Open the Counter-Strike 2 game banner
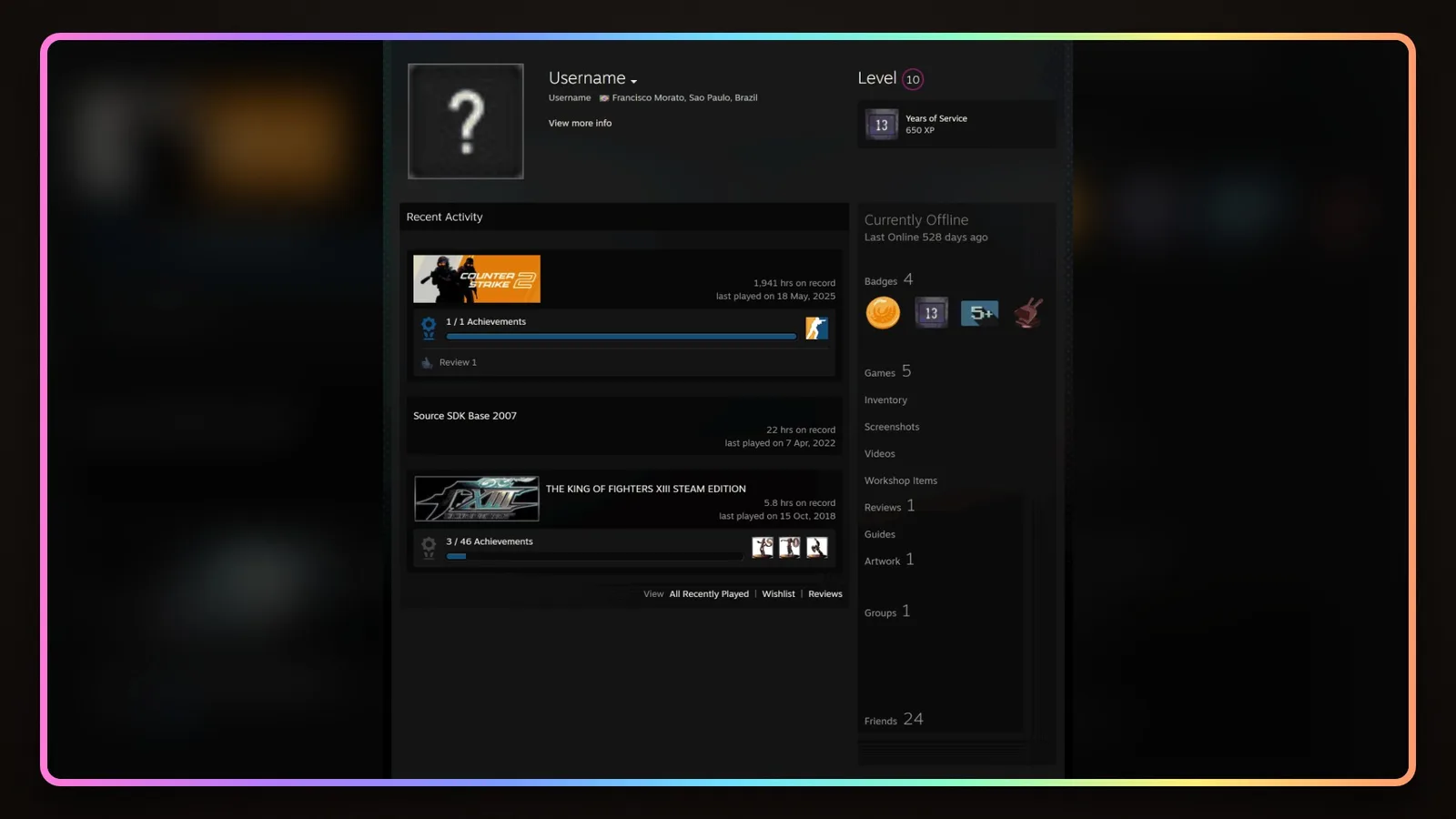 coord(477,278)
